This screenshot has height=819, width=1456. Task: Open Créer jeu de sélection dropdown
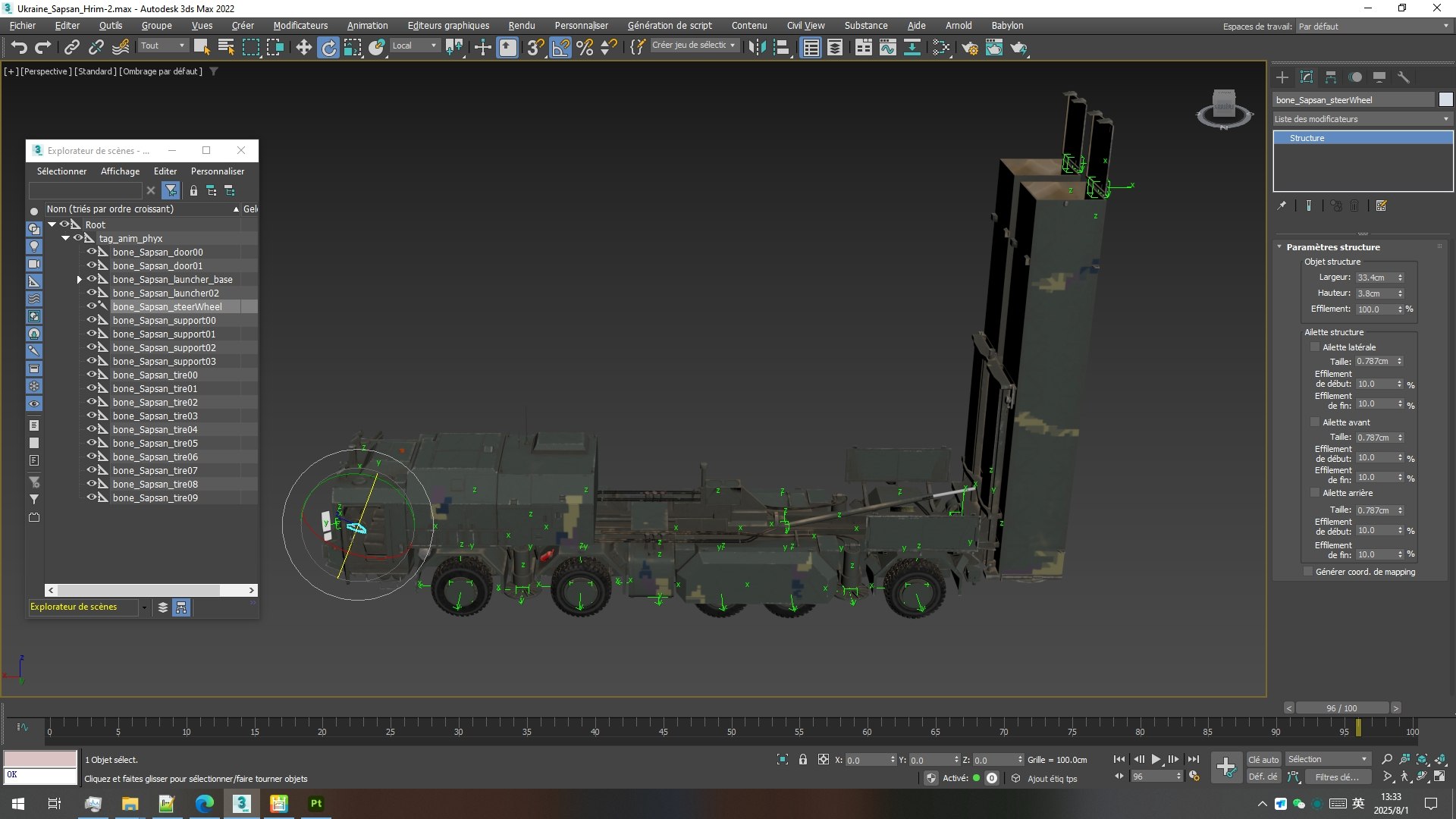coord(694,45)
